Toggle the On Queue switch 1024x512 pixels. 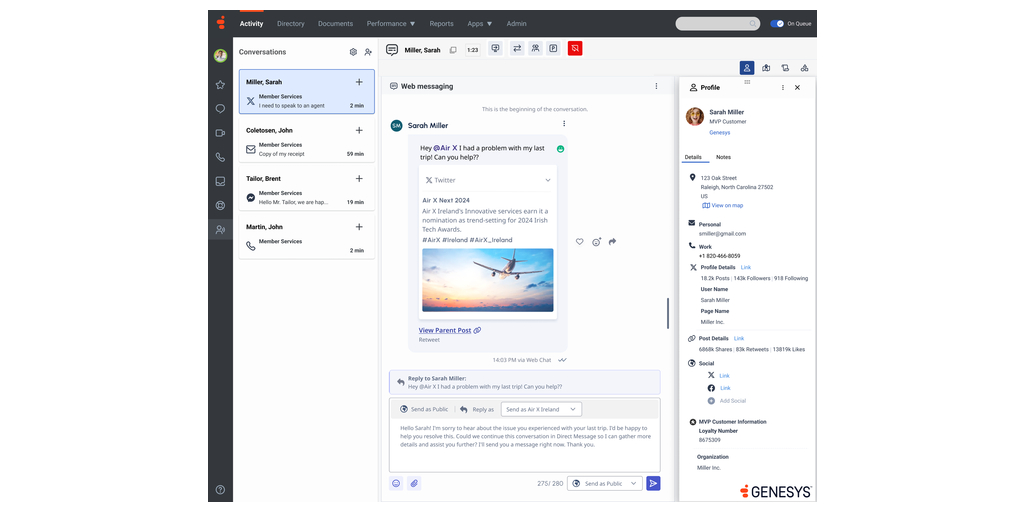[777, 23]
